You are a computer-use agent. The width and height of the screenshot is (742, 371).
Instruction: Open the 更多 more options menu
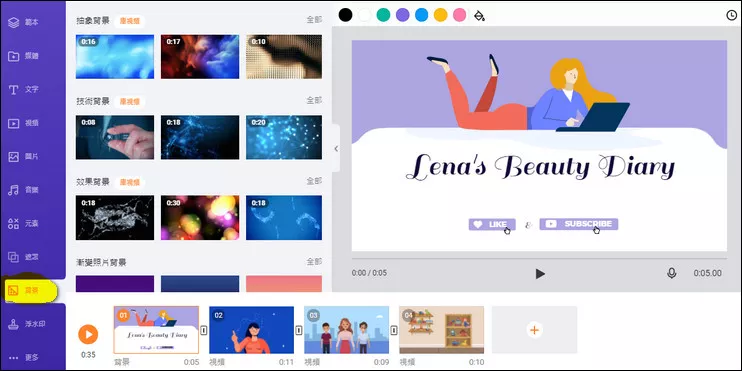24,357
